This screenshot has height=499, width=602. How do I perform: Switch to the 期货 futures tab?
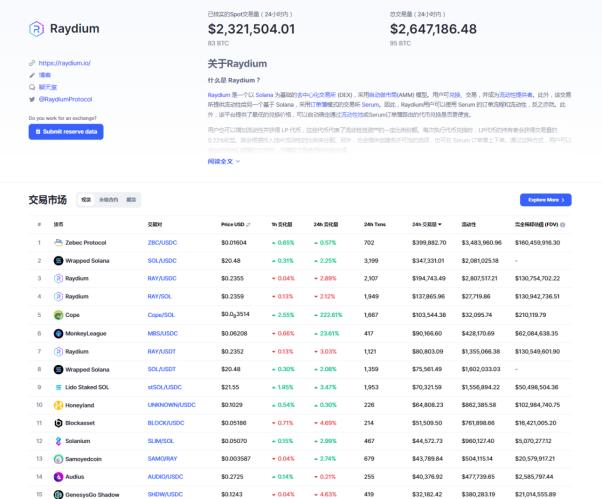(x=131, y=200)
